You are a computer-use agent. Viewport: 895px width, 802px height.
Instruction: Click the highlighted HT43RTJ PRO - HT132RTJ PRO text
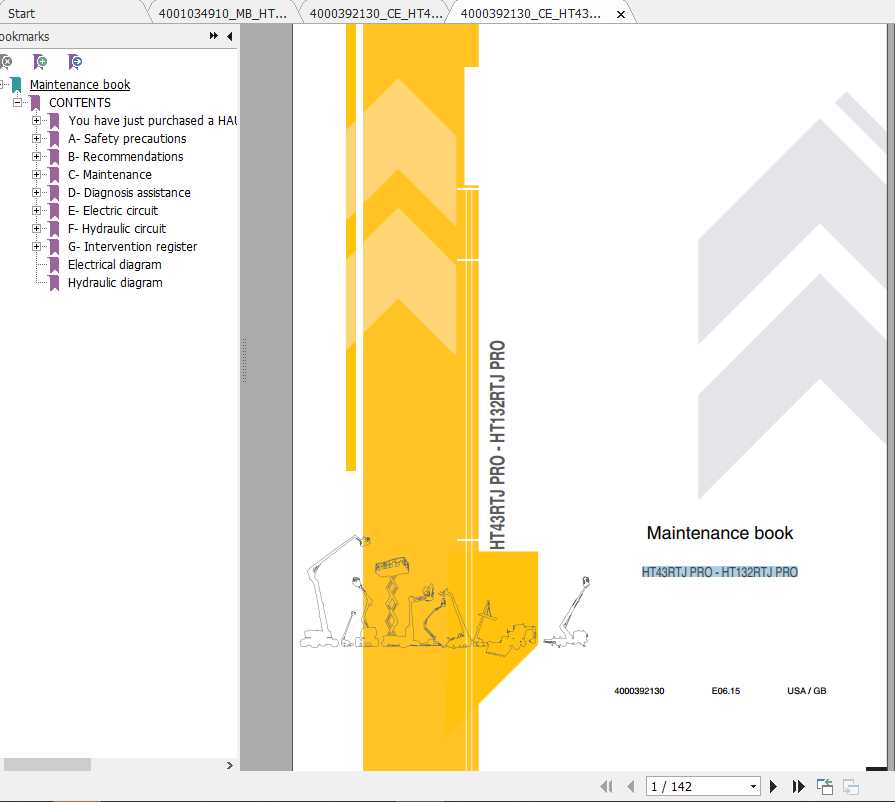point(719,572)
